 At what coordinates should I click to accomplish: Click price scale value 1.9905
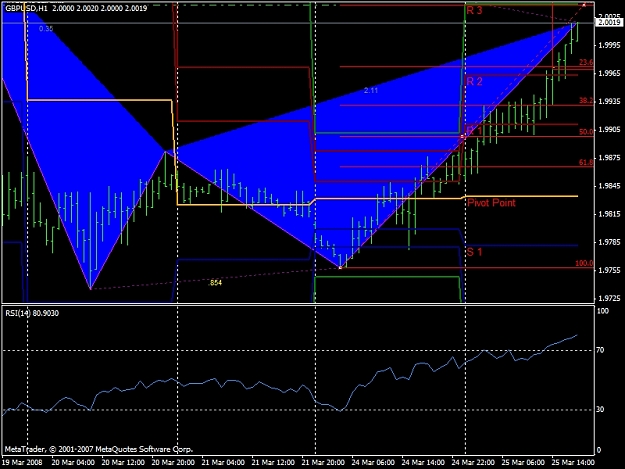coord(609,130)
